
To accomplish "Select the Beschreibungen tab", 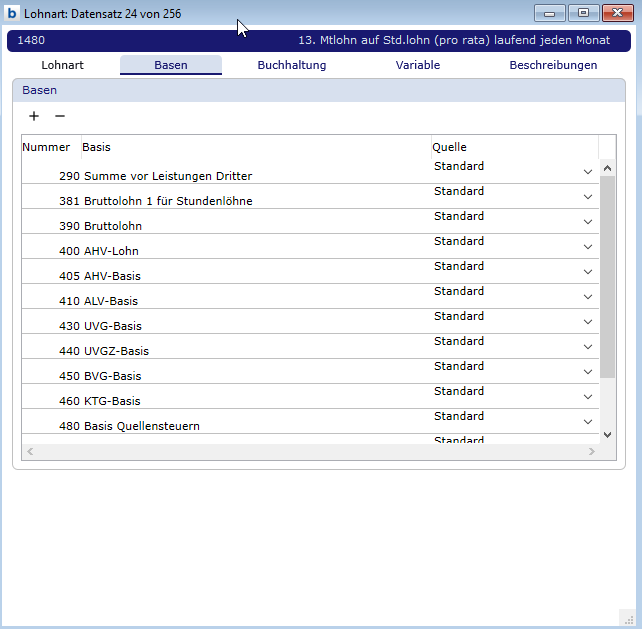I will click(553, 65).
